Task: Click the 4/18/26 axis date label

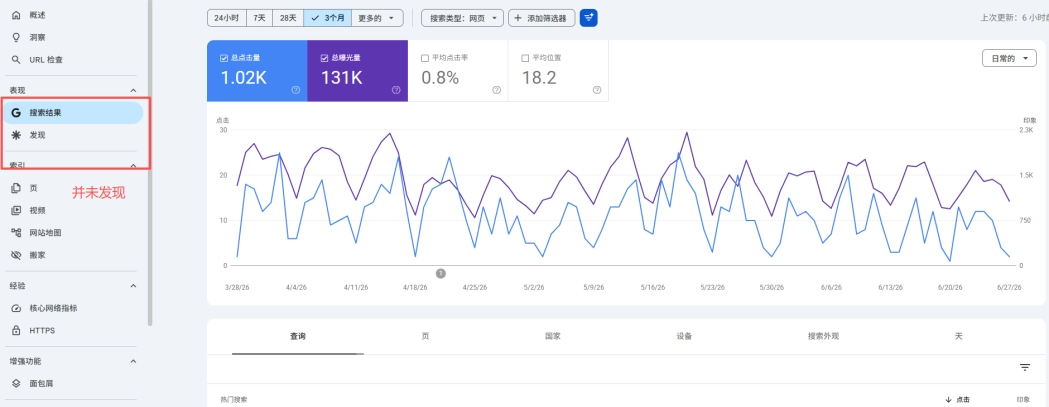Action: 415,287
